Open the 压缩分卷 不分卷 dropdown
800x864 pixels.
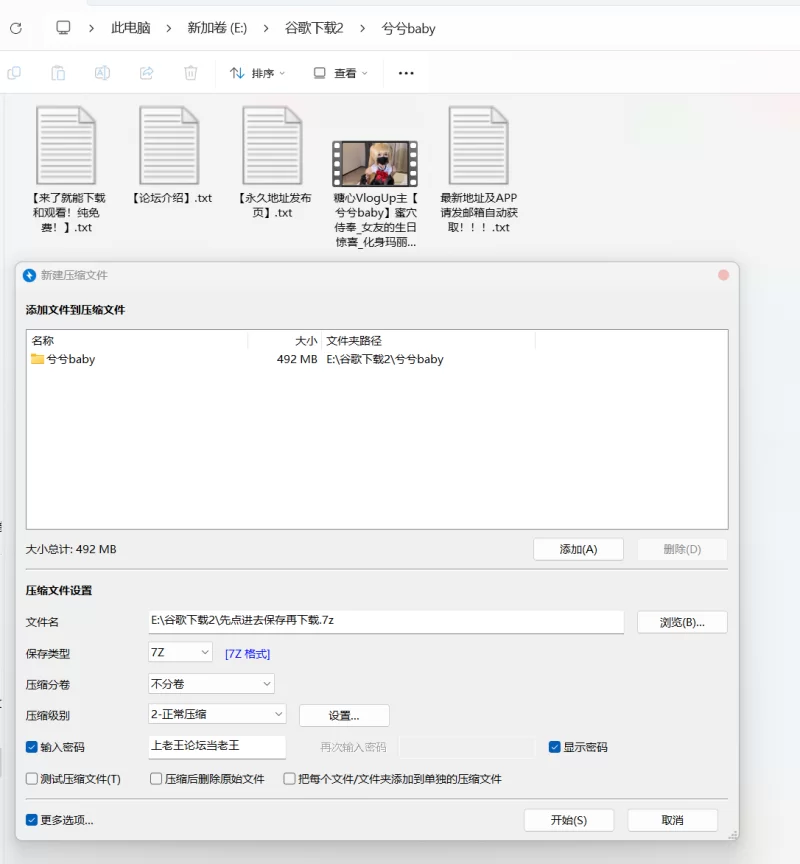211,684
